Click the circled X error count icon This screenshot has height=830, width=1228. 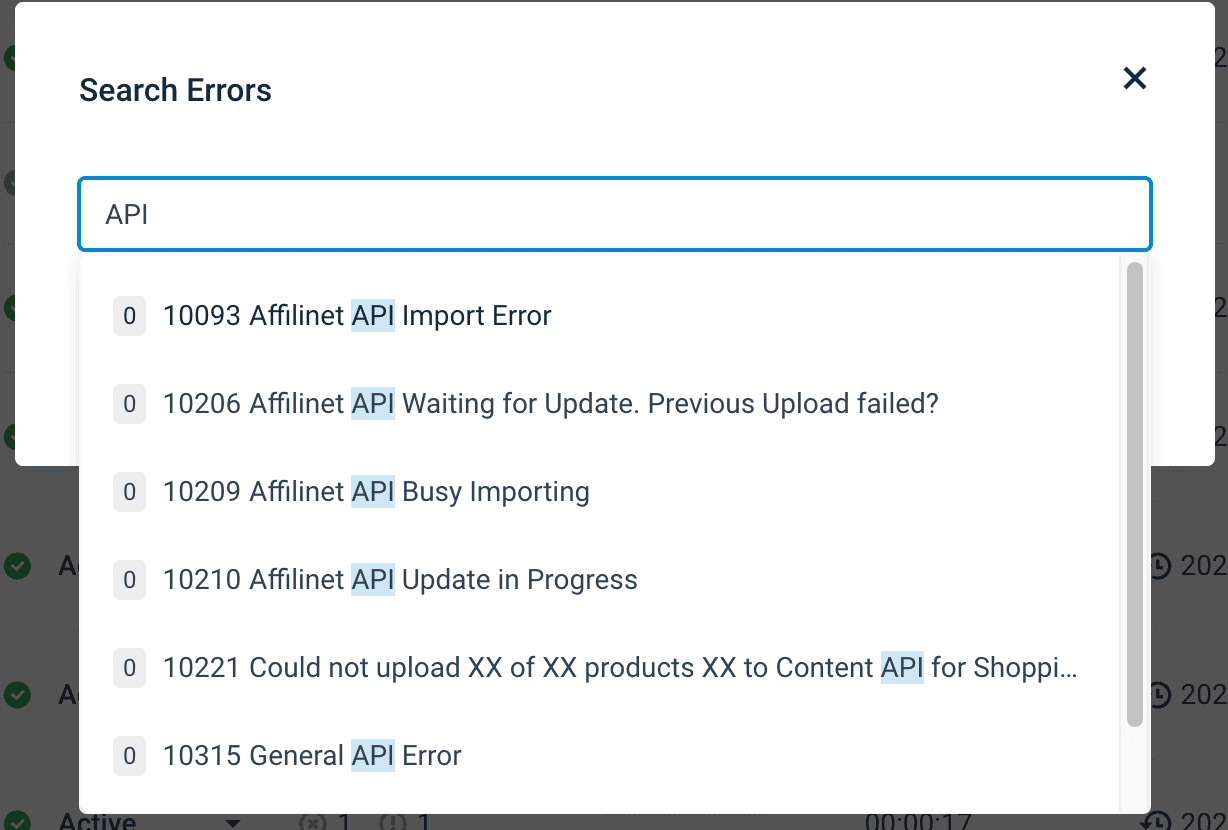pyautogui.click(x=313, y=823)
